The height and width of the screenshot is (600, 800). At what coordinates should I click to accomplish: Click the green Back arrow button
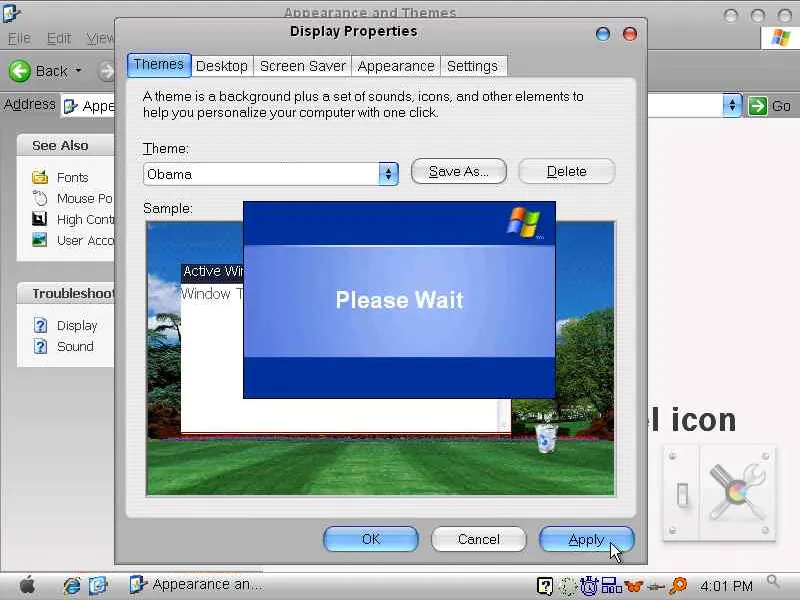pos(20,71)
